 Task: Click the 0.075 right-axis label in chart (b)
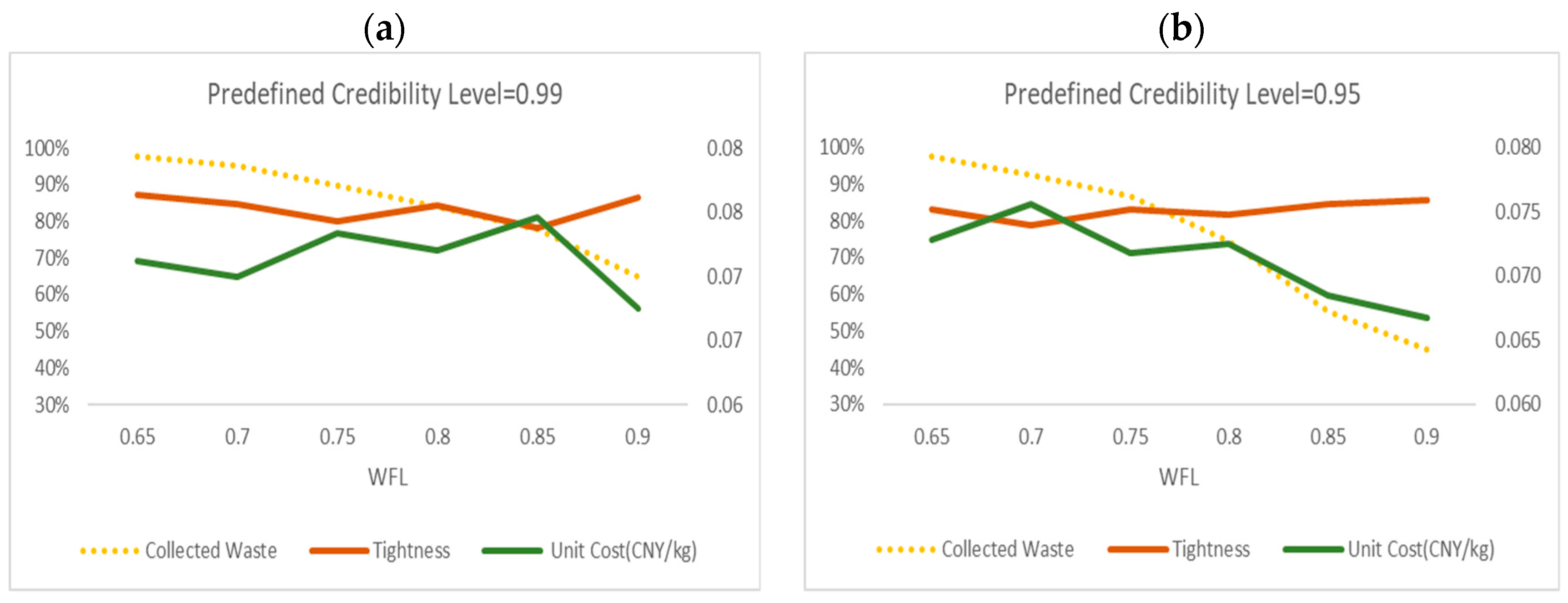1518,211
